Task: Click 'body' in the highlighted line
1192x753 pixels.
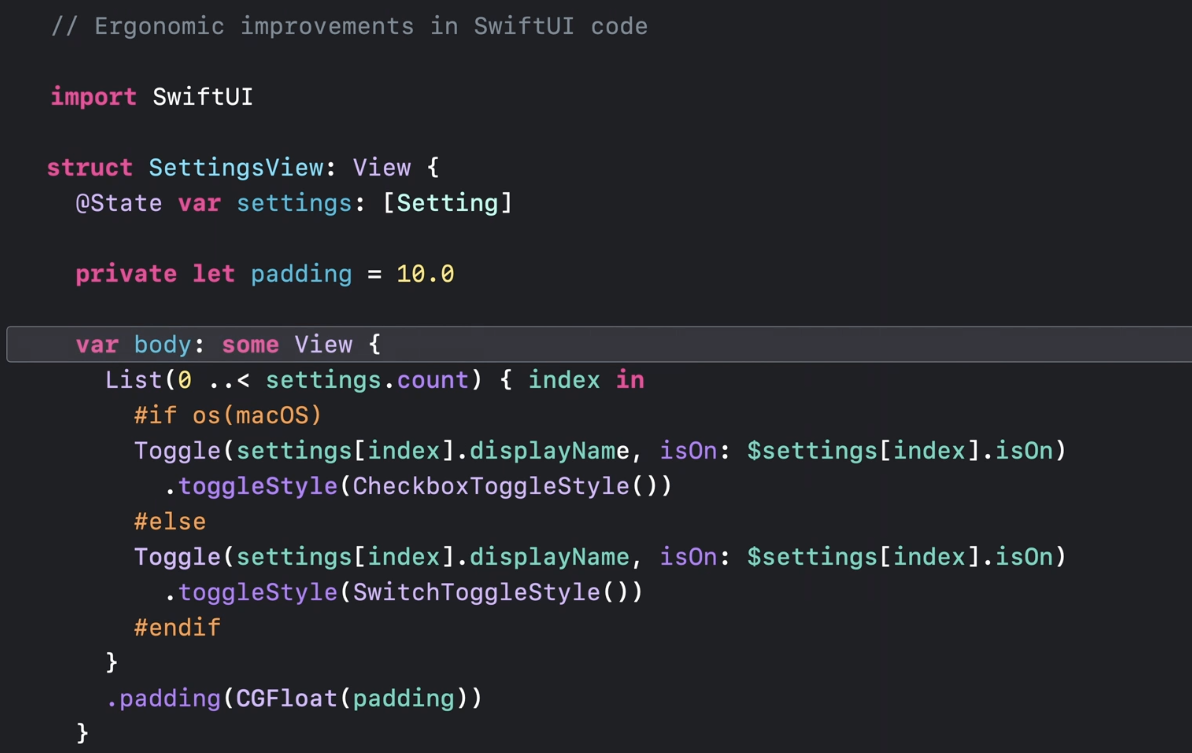Action: pos(162,345)
